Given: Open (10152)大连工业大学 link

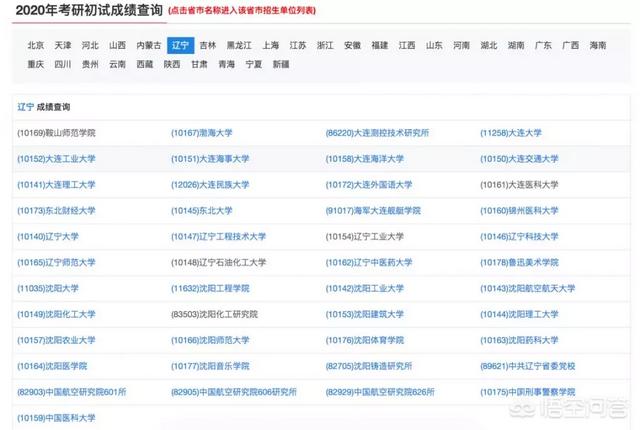Looking at the screenshot, I should (x=56, y=159).
